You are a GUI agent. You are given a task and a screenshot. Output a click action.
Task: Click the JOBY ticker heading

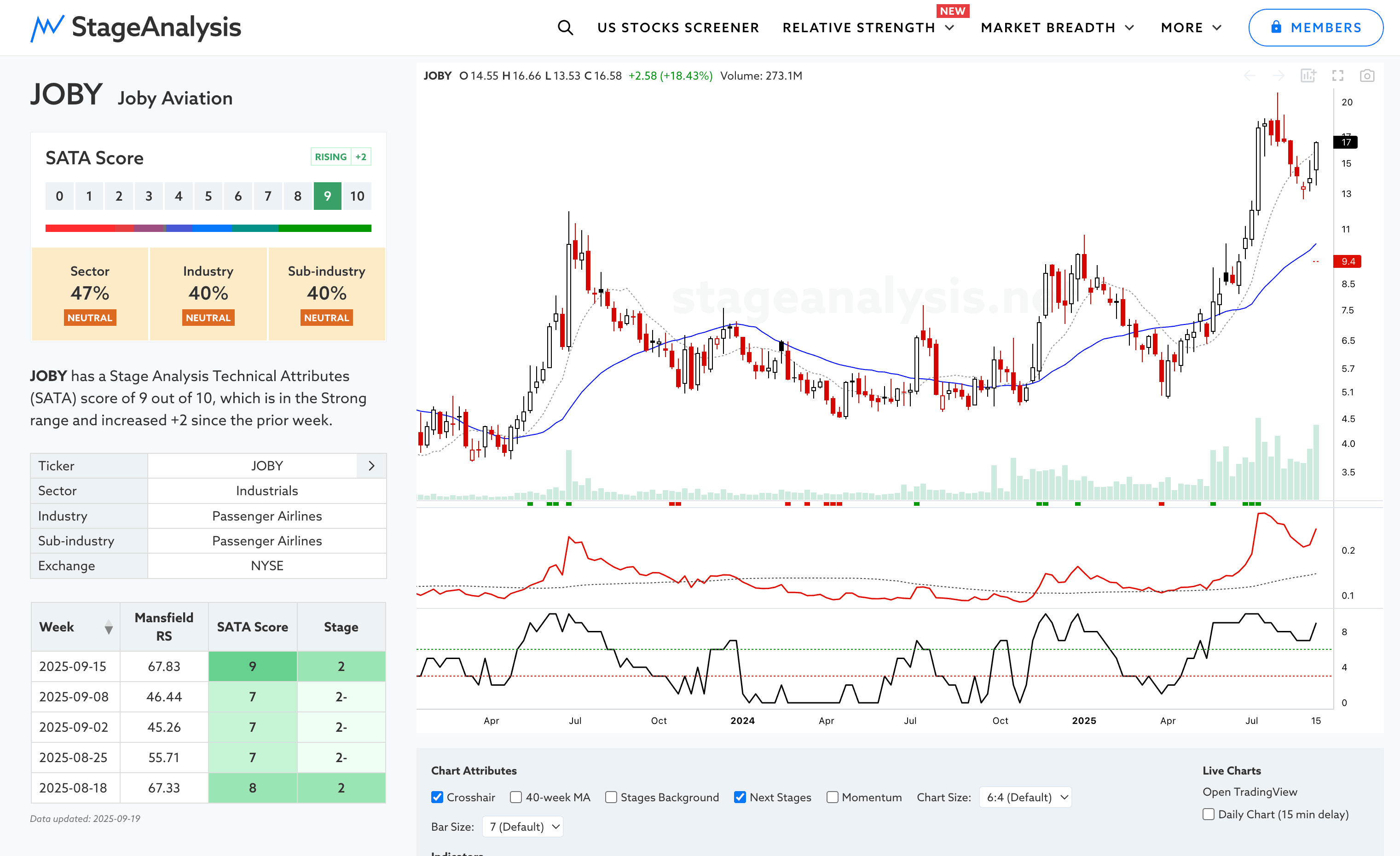[x=66, y=94]
